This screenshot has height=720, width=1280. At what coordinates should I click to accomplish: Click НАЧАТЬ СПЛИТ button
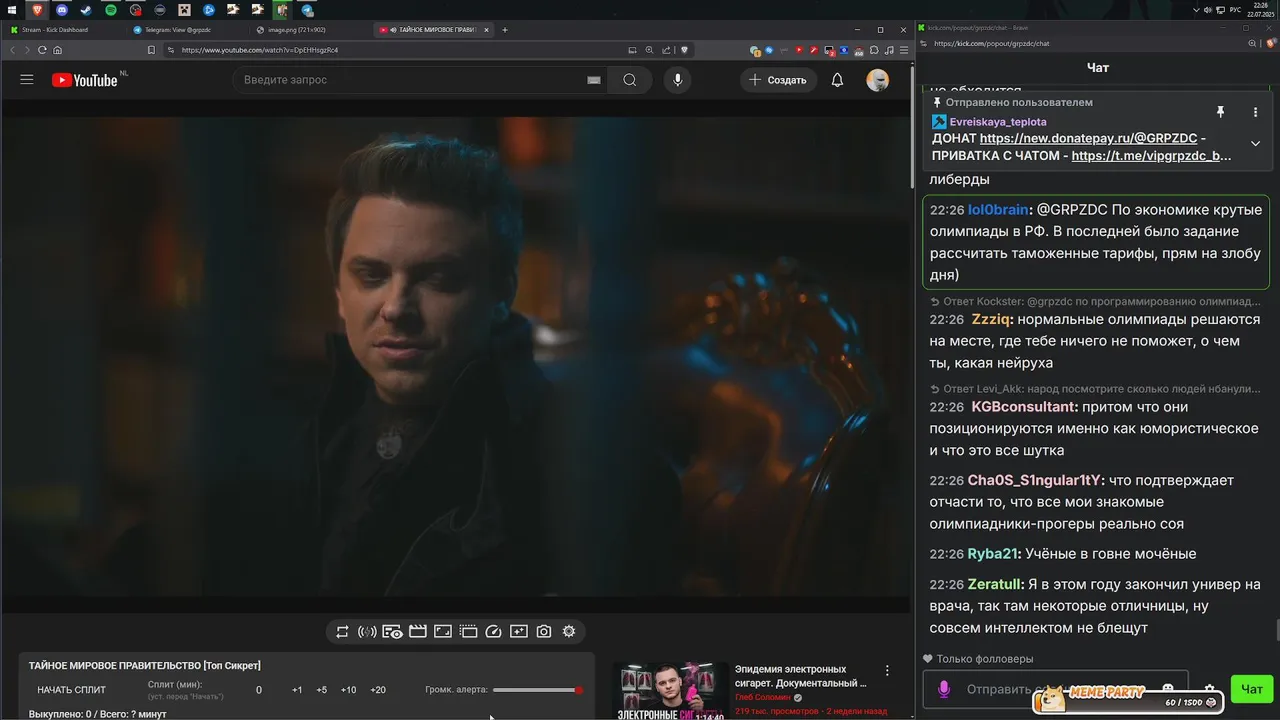coord(72,690)
